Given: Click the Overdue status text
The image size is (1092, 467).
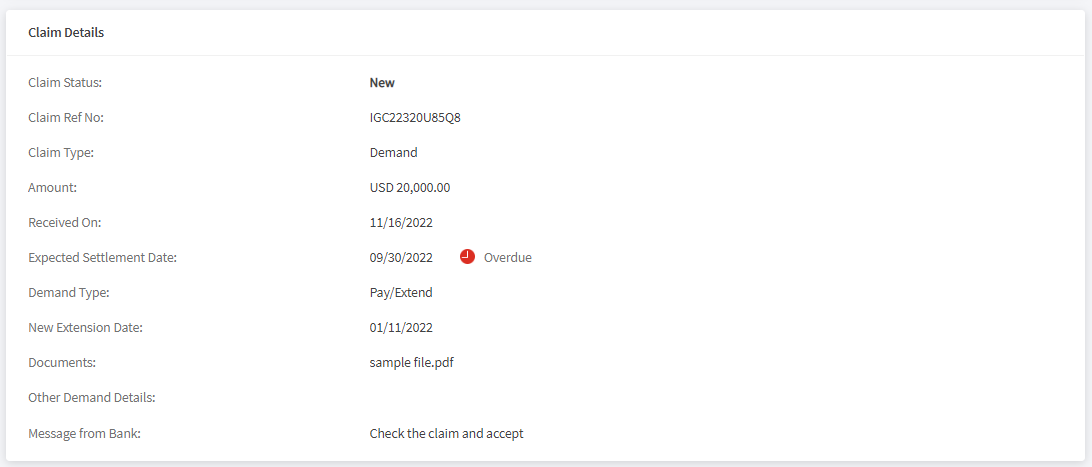Looking at the screenshot, I should 508,258.
